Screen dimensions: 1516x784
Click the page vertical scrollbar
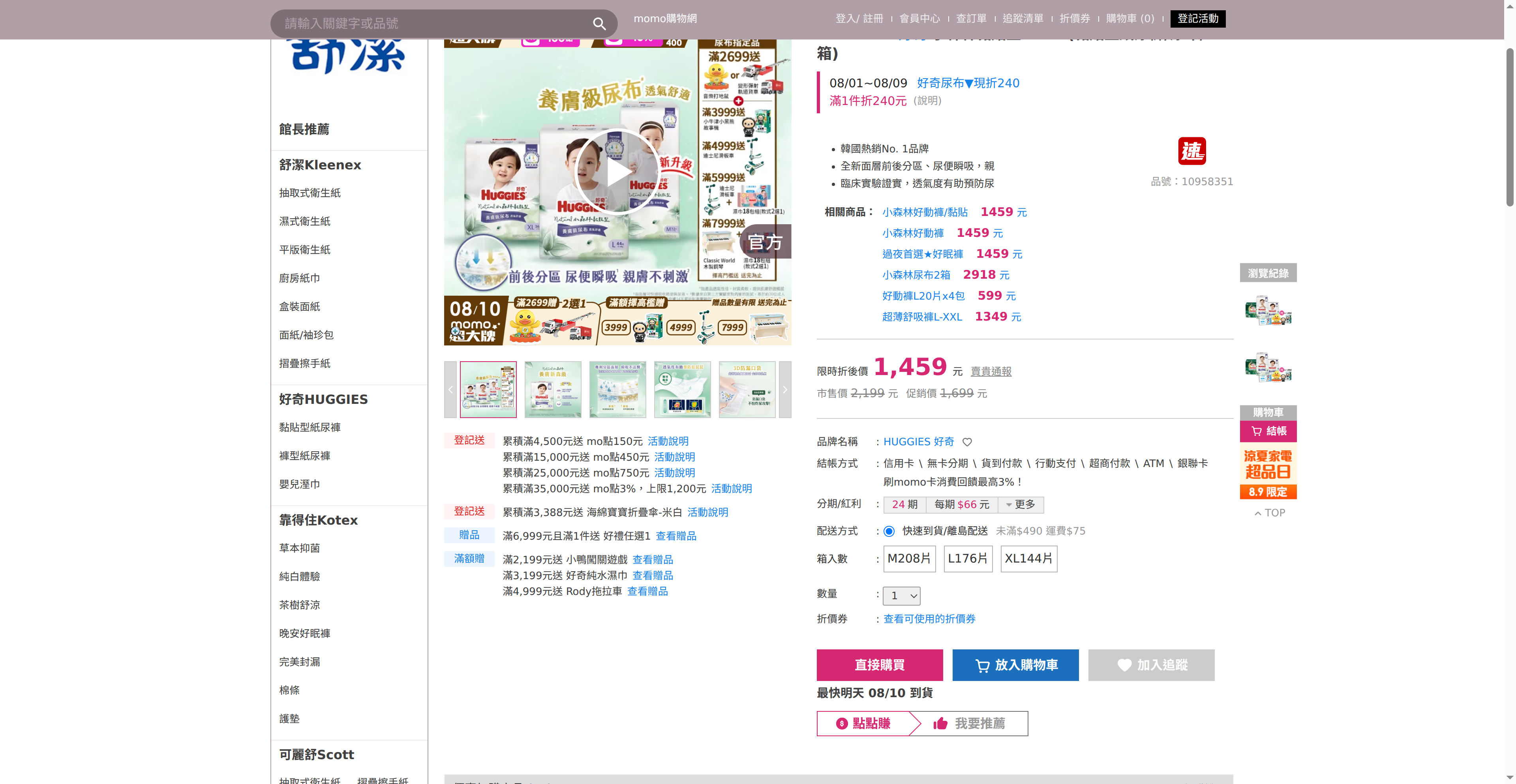[1510, 127]
